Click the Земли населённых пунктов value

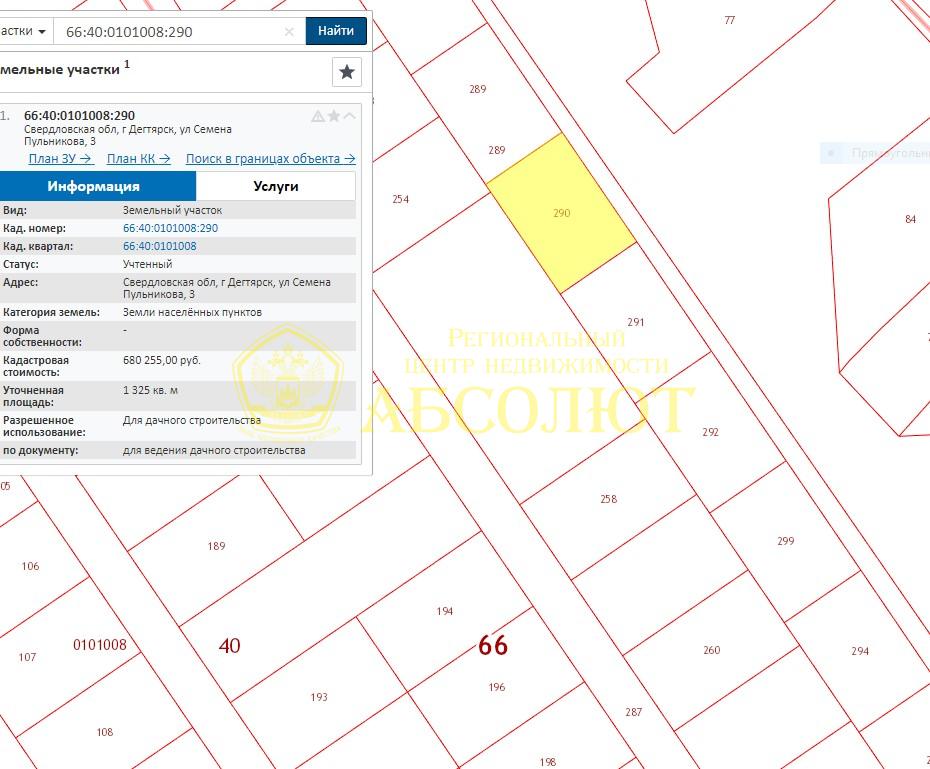coord(192,312)
